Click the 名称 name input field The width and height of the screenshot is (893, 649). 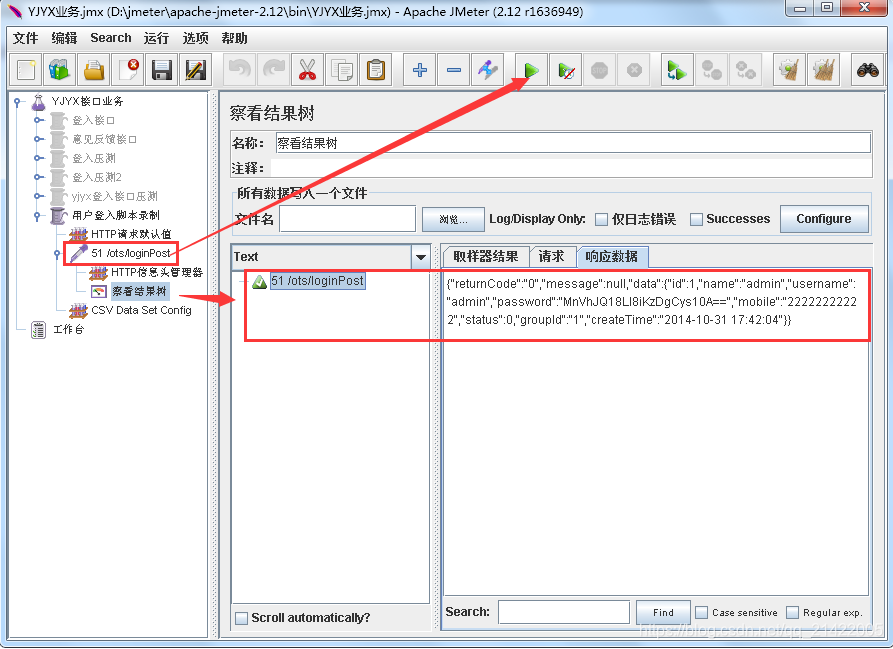573,143
